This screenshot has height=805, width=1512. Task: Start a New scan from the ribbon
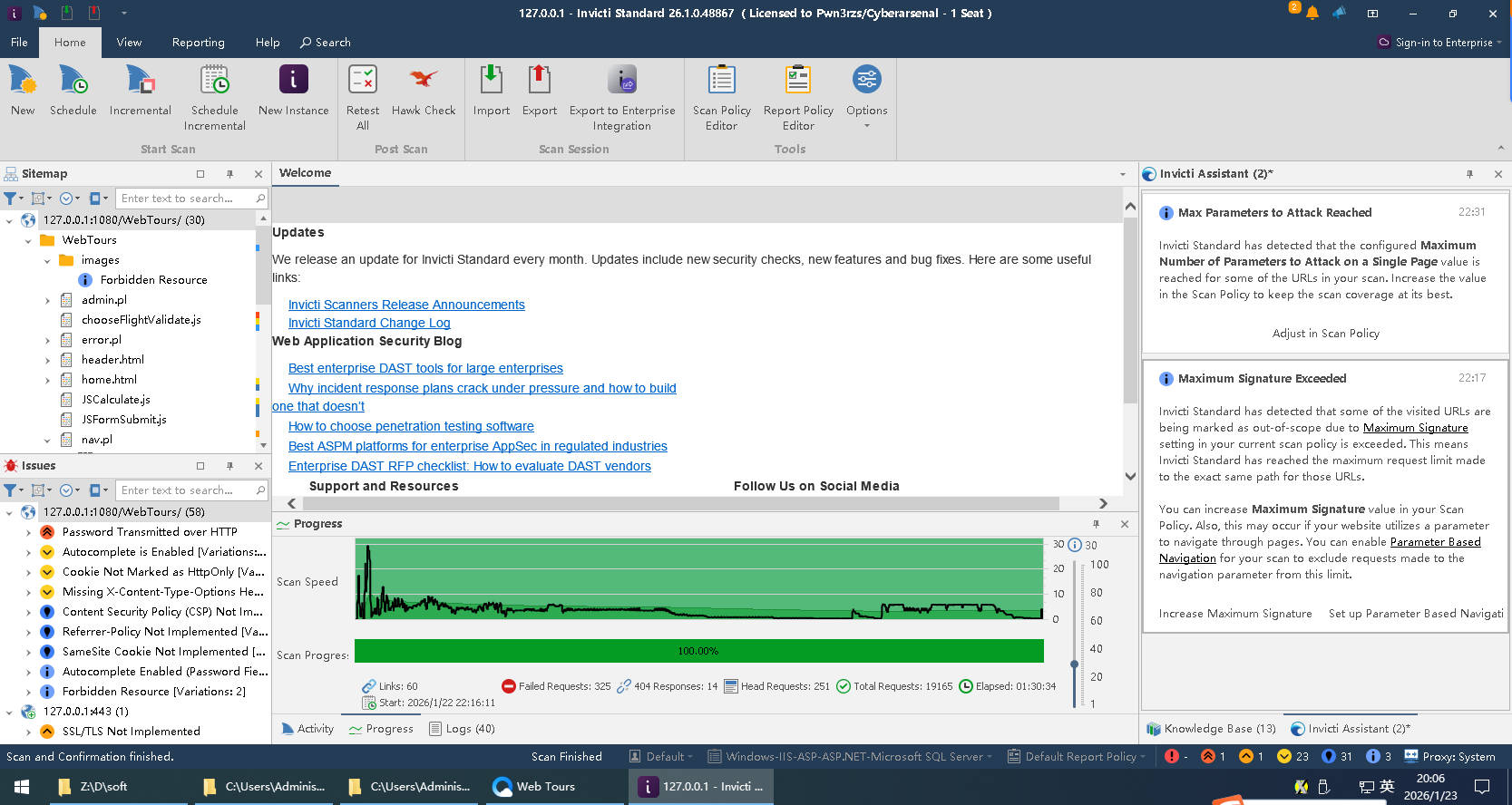click(23, 91)
